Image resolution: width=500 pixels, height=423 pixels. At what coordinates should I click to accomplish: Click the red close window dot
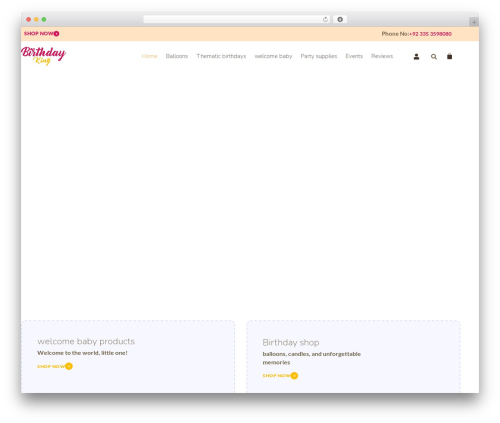[29, 20]
